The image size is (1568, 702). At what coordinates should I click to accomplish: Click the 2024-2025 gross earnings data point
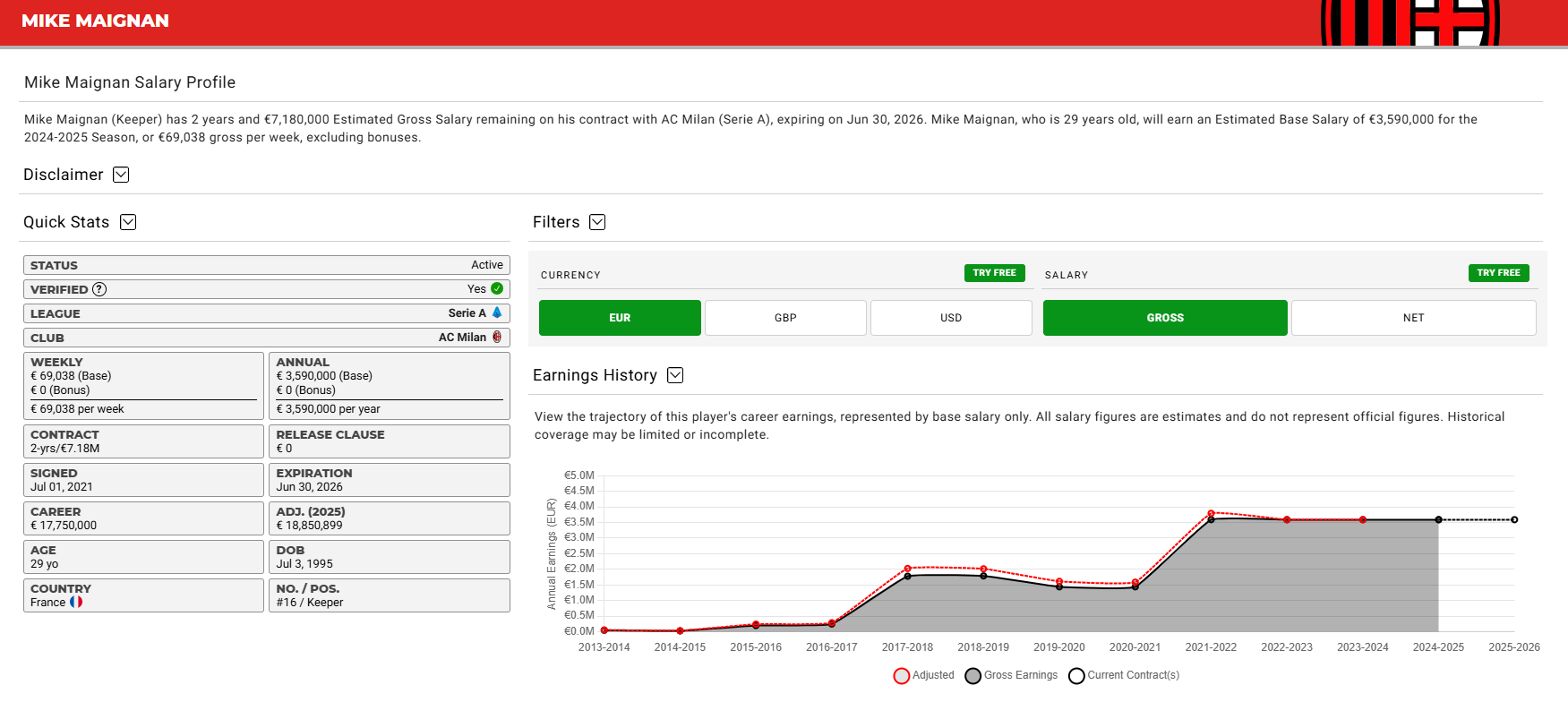(x=1438, y=519)
